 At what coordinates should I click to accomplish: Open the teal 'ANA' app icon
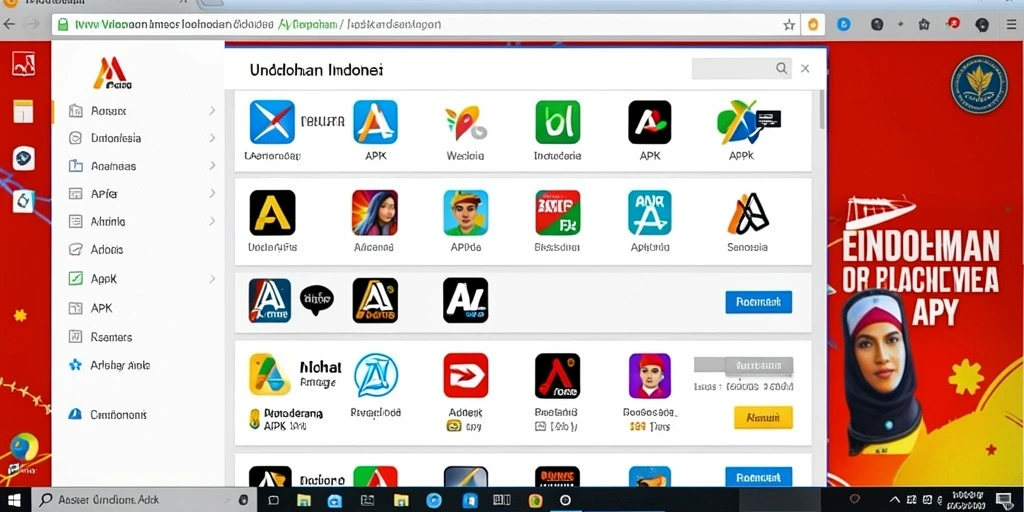[650, 212]
